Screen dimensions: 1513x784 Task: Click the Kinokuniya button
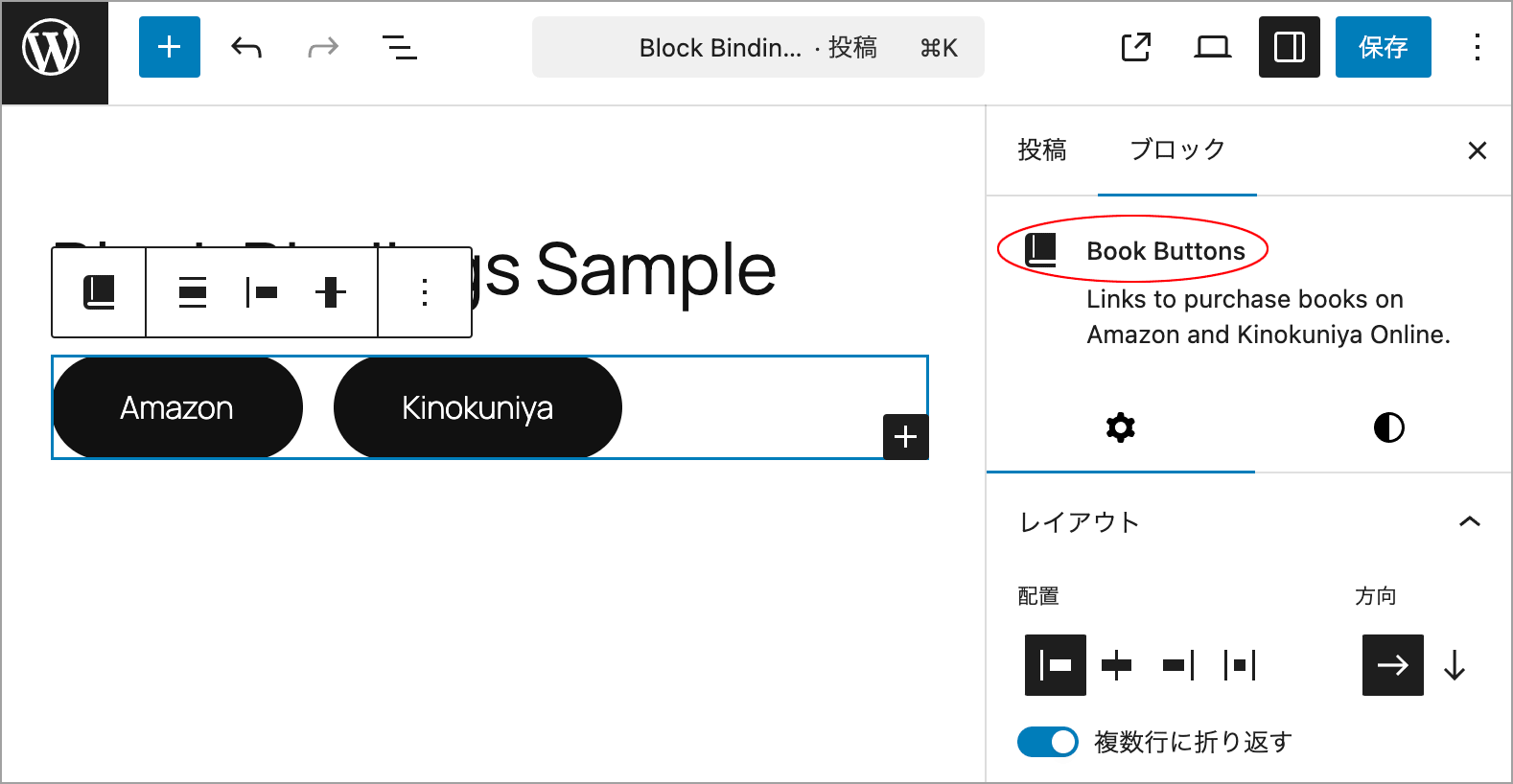(x=477, y=408)
